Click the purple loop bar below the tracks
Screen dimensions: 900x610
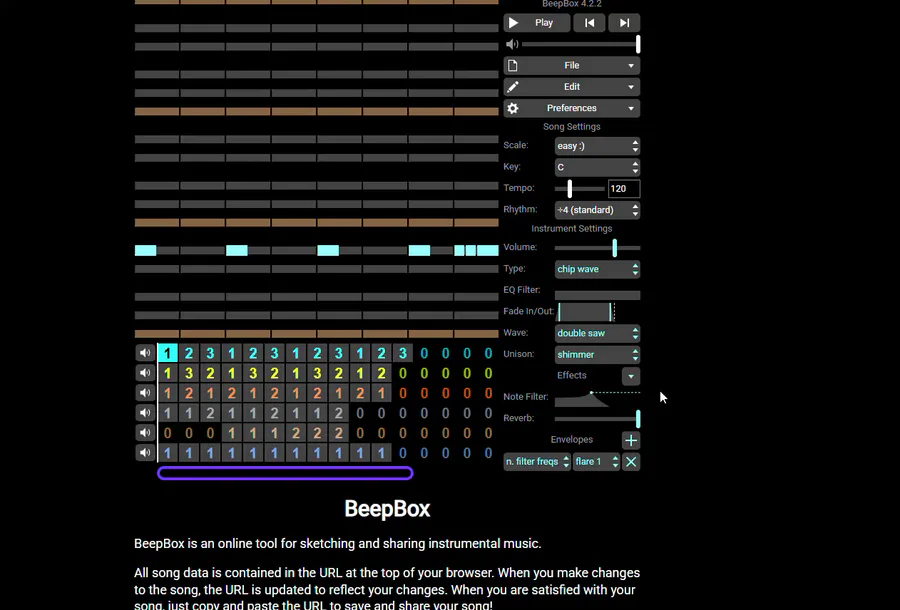[285, 473]
